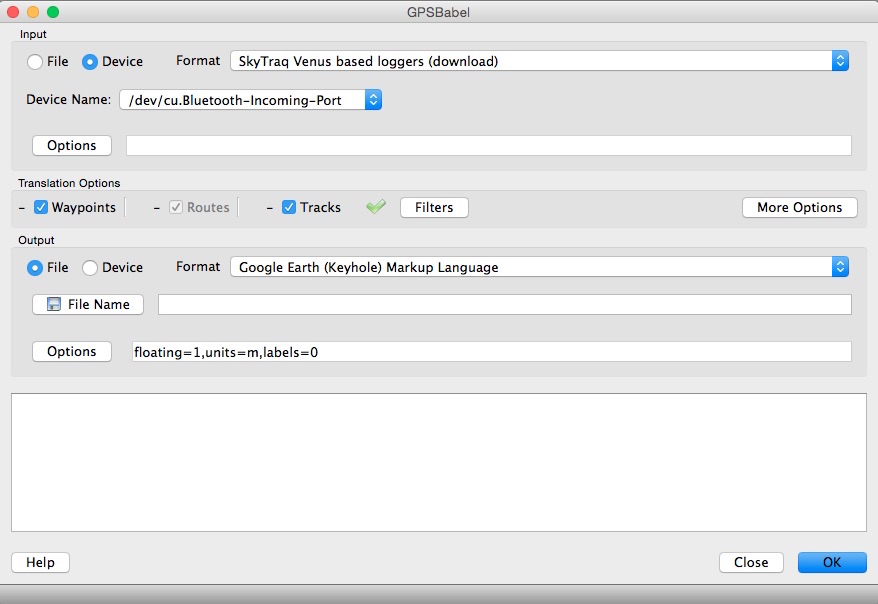This screenshot has width=878, height=604.
Task: Select the output File radio button
Action: tap(36, 268)
